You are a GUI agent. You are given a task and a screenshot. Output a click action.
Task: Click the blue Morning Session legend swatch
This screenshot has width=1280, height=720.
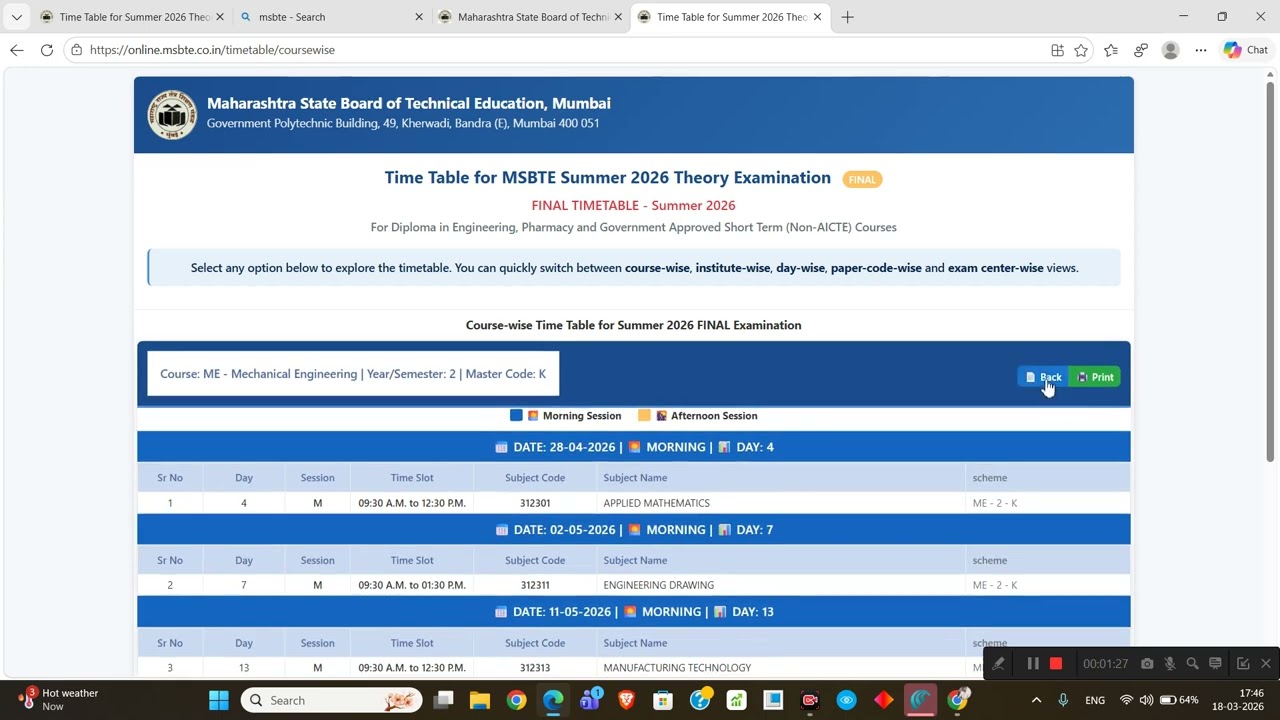tap(516, 415)
